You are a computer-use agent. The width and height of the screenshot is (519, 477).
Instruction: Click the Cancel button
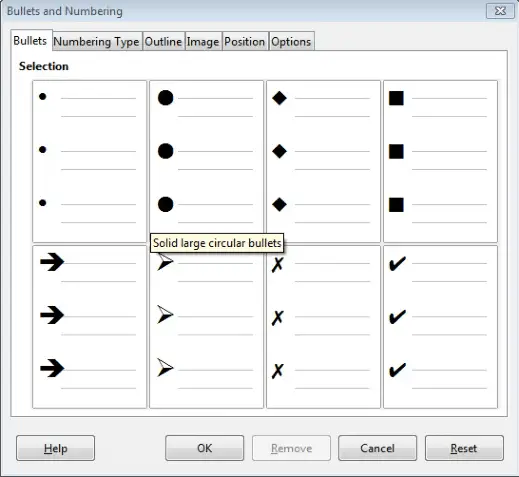point(377,448)
